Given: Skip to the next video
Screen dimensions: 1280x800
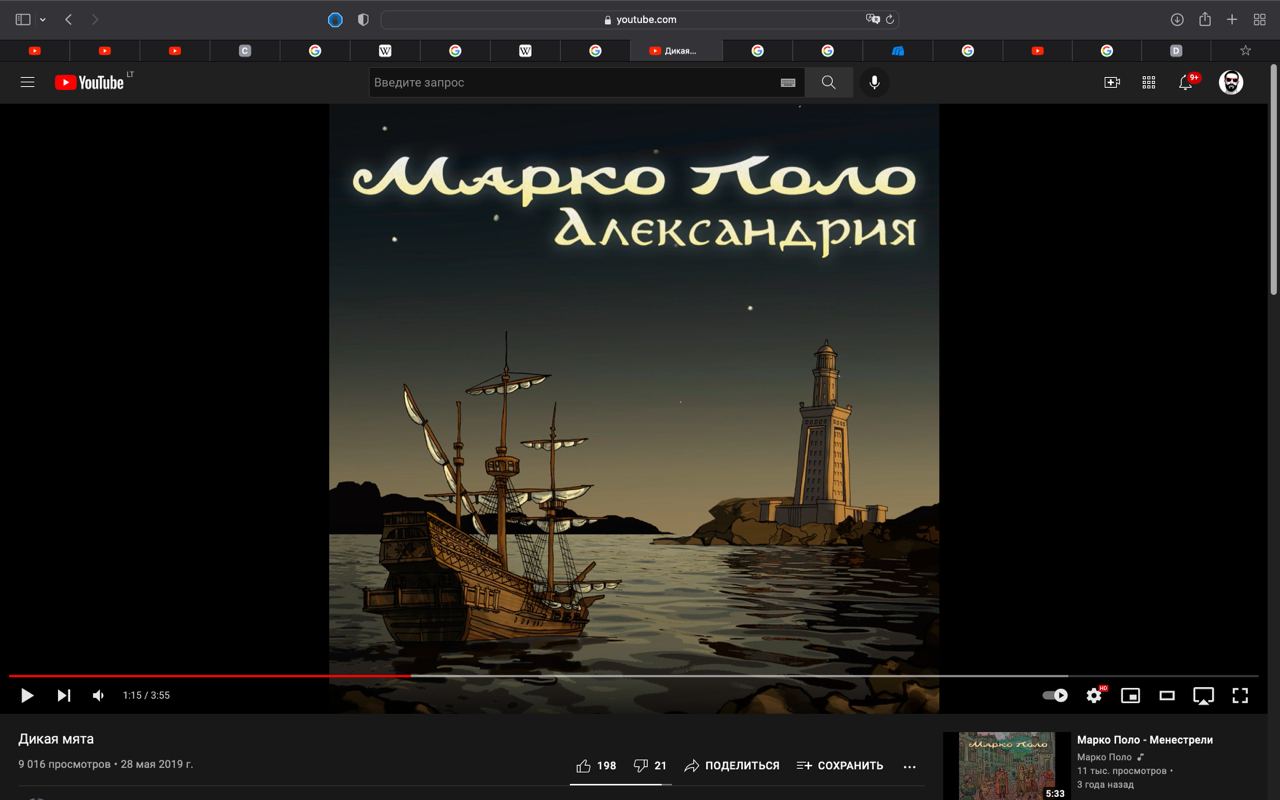Looking at the screenshot, I should point(63,695).
